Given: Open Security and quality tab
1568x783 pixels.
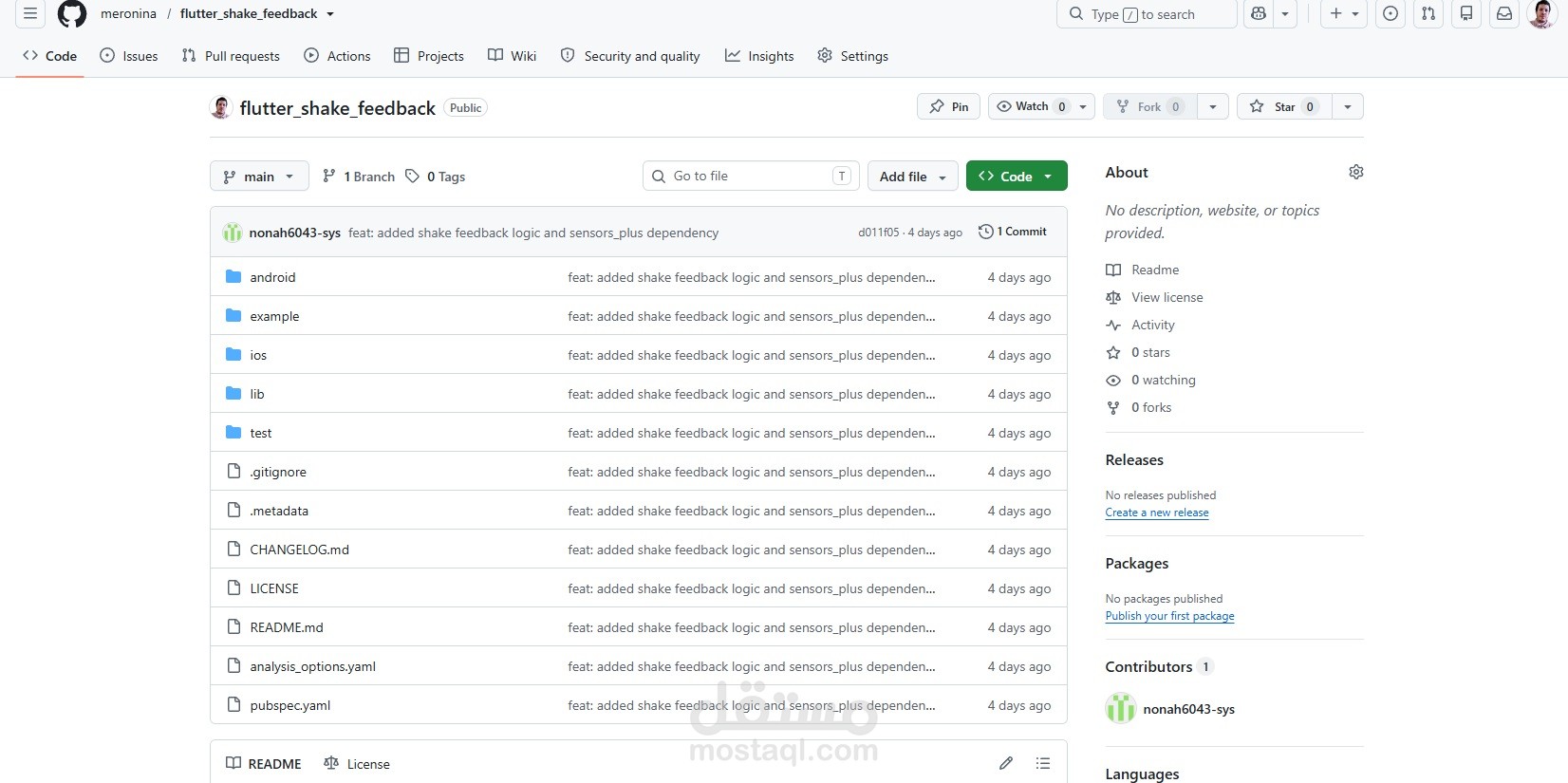Looking at the screenshot, I should click(630, 56).
